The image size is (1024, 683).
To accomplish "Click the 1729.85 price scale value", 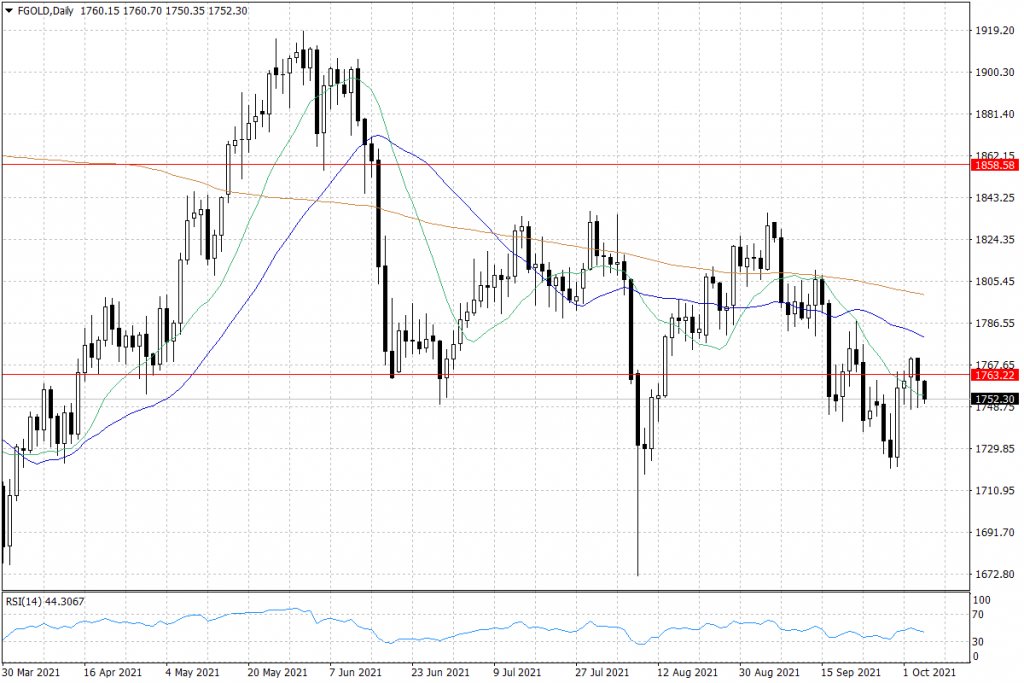I will 995,448.
